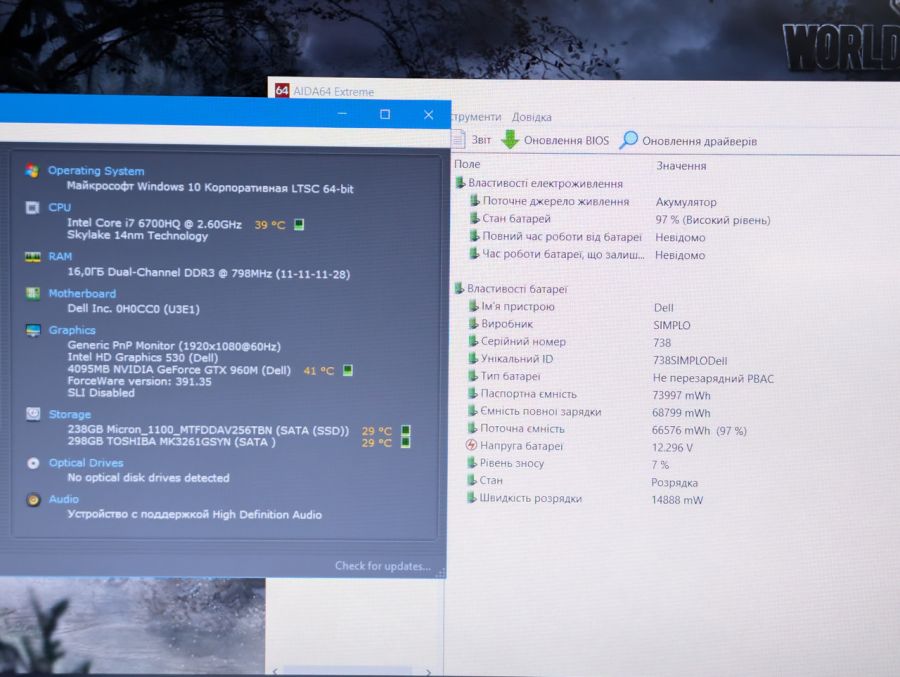Click the CPU 39 °C temperature indicator icon
This screenshot has height=677, width=900.
[x=299, y=225]
